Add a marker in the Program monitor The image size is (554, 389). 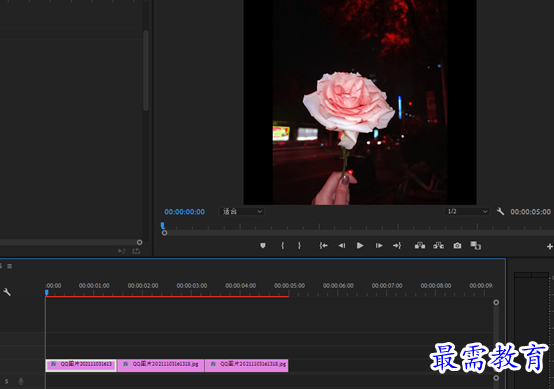(x=263, y=246)
